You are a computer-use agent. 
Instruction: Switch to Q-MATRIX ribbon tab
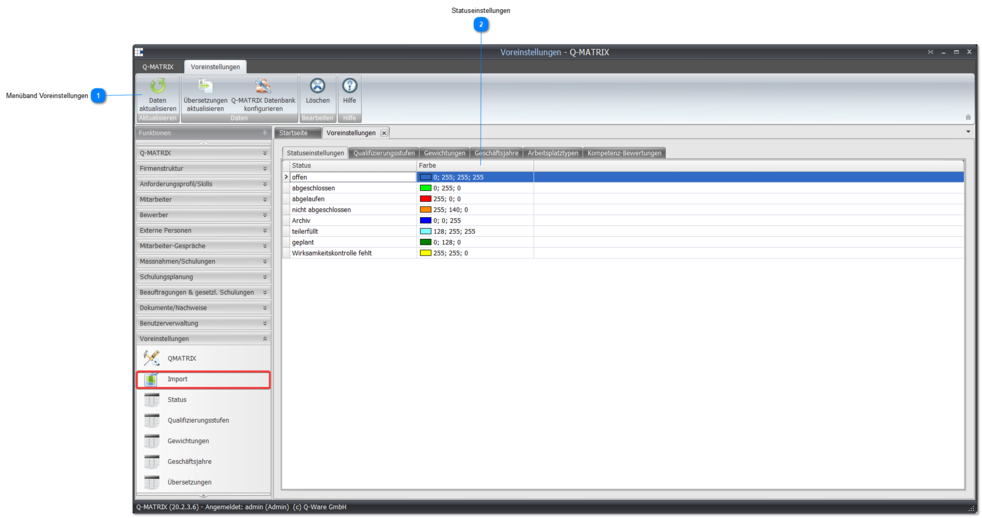click(158, 66)
